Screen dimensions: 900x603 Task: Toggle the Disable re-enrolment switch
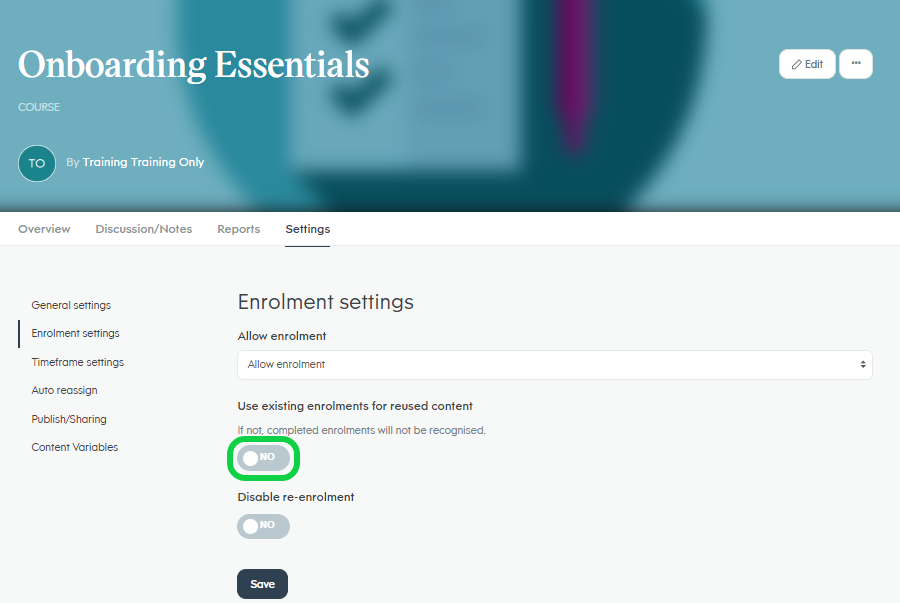tap(263, 526)
